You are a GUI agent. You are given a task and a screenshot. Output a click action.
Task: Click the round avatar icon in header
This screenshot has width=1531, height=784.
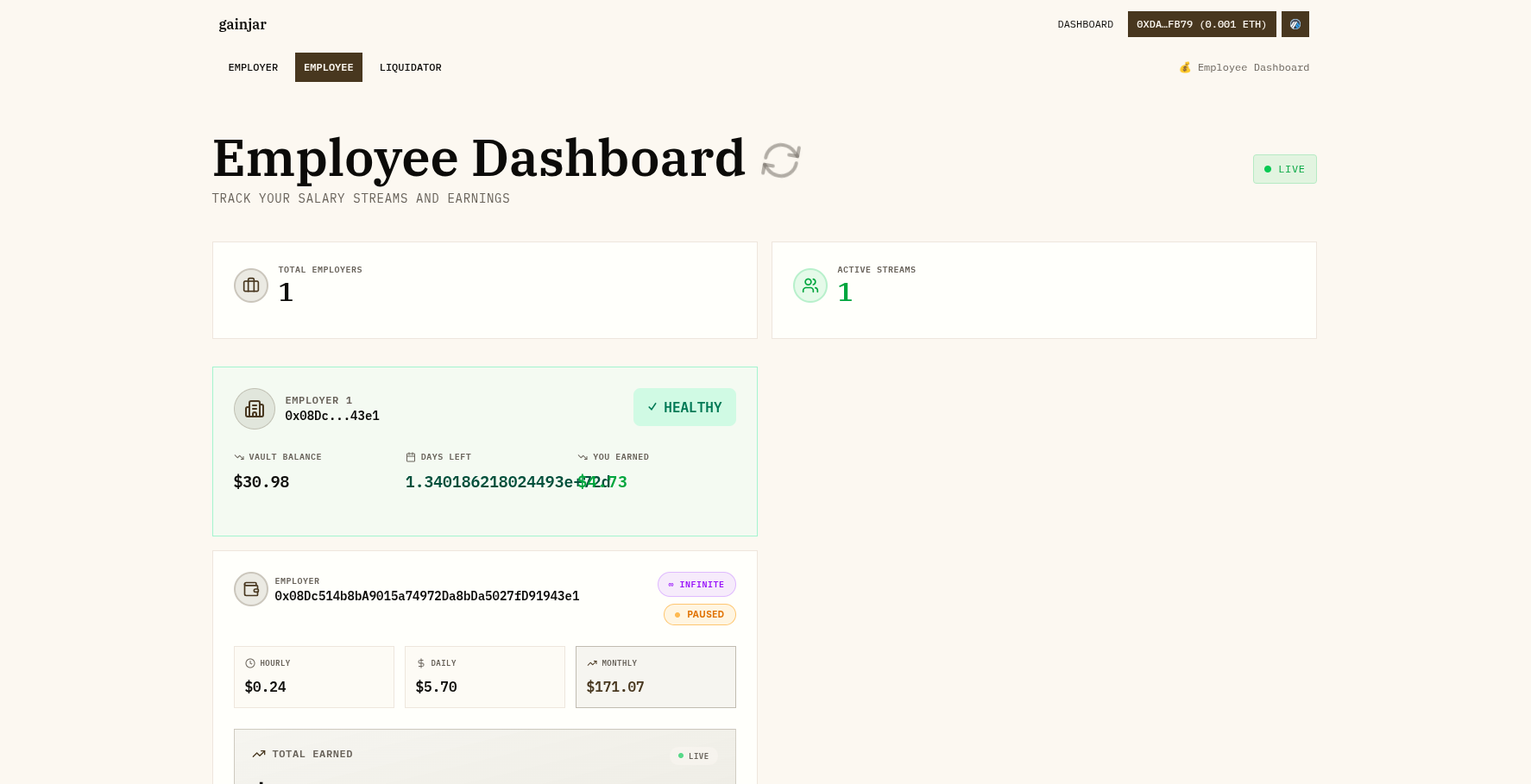pos(1295,24)
